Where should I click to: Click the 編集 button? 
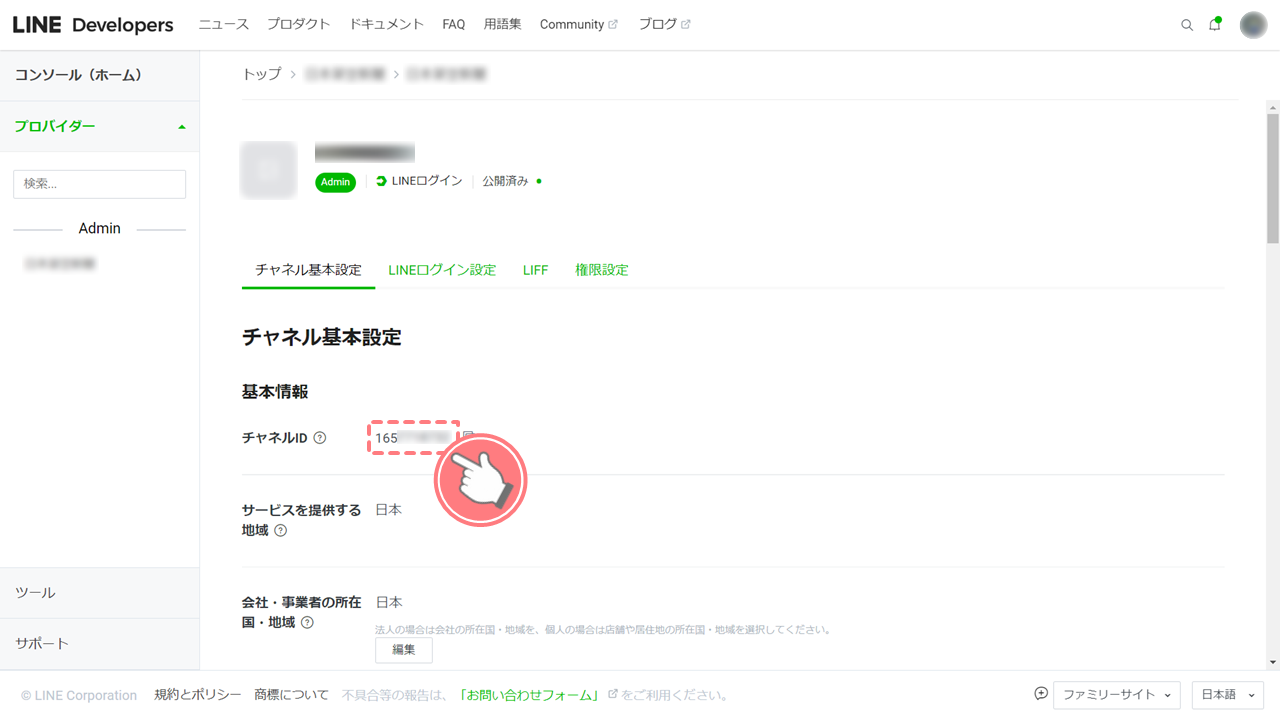(404, 650)
